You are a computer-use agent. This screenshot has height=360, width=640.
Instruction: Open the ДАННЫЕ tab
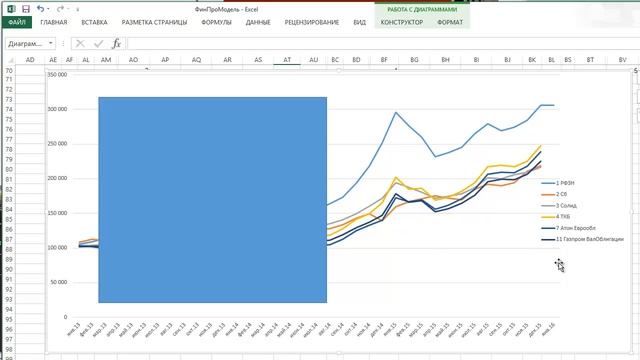(258, 22)
